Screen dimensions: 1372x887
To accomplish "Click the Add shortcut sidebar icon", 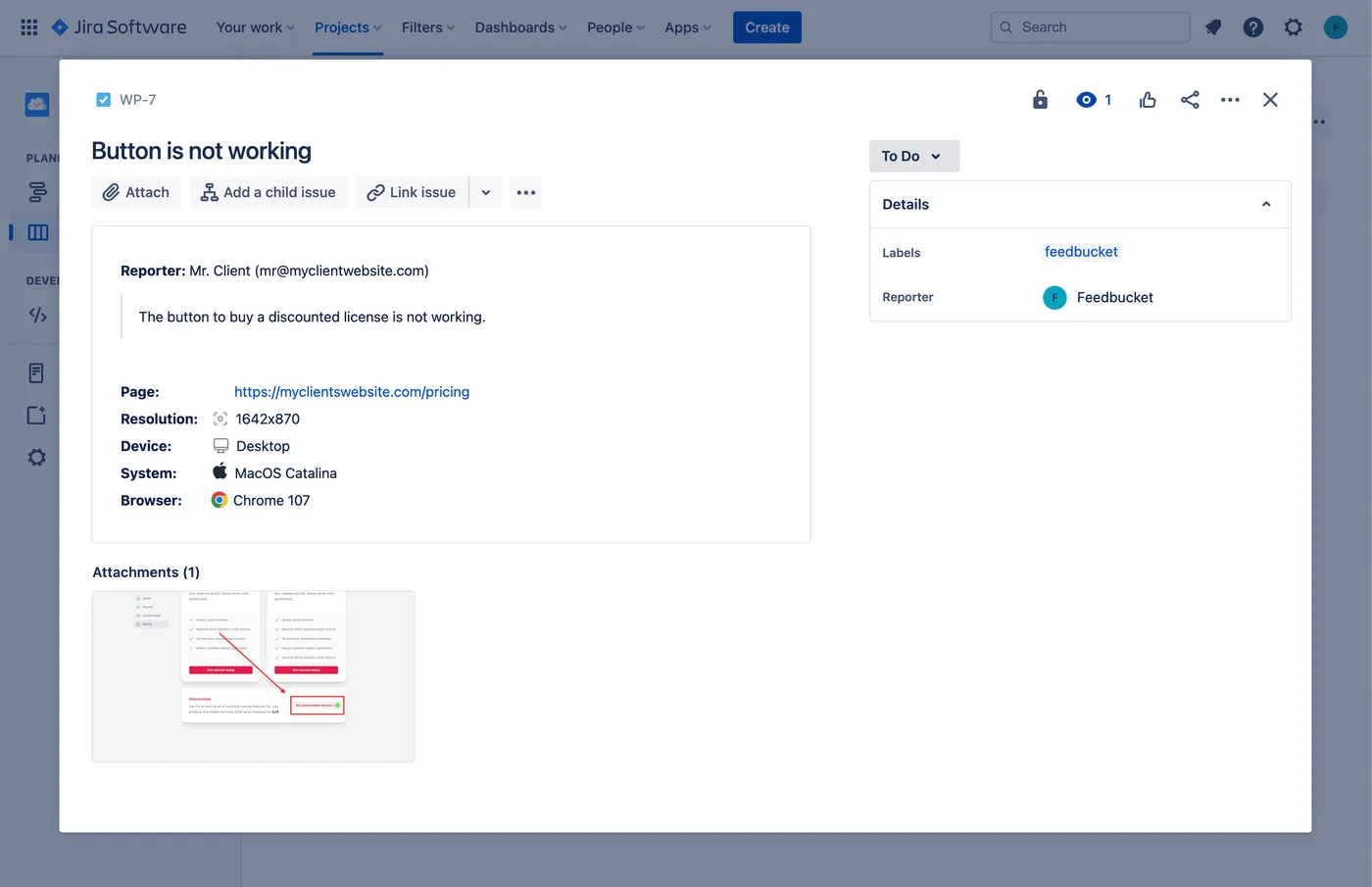I will (36, 415).
